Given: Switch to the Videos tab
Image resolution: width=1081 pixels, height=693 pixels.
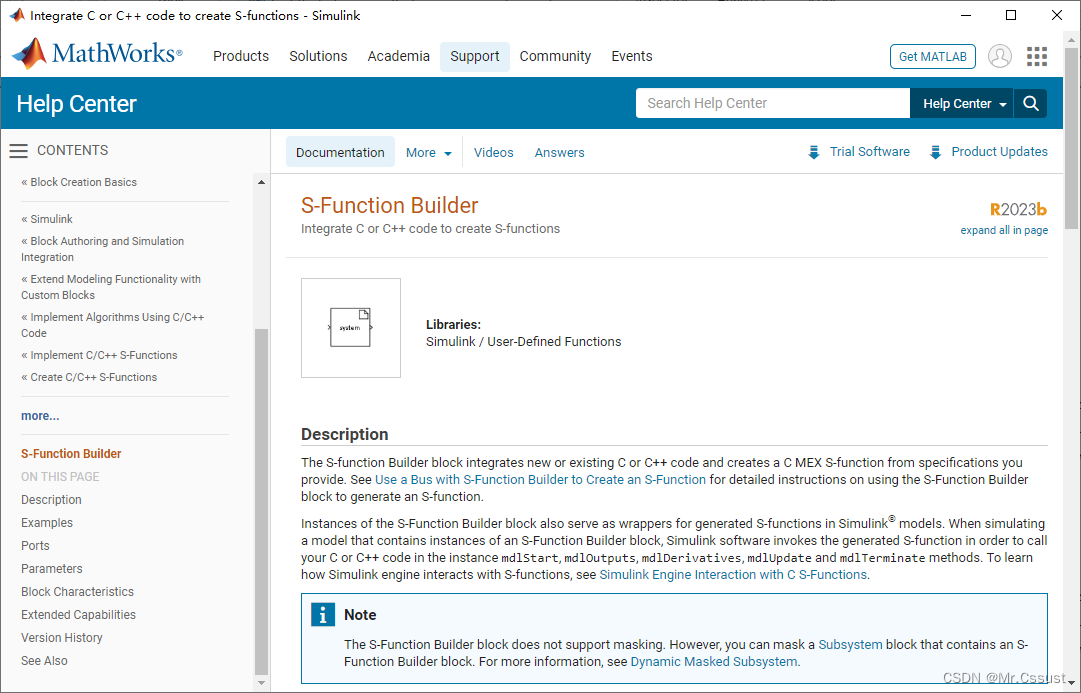Looking at the screenshot, I should tap(494, 152).
